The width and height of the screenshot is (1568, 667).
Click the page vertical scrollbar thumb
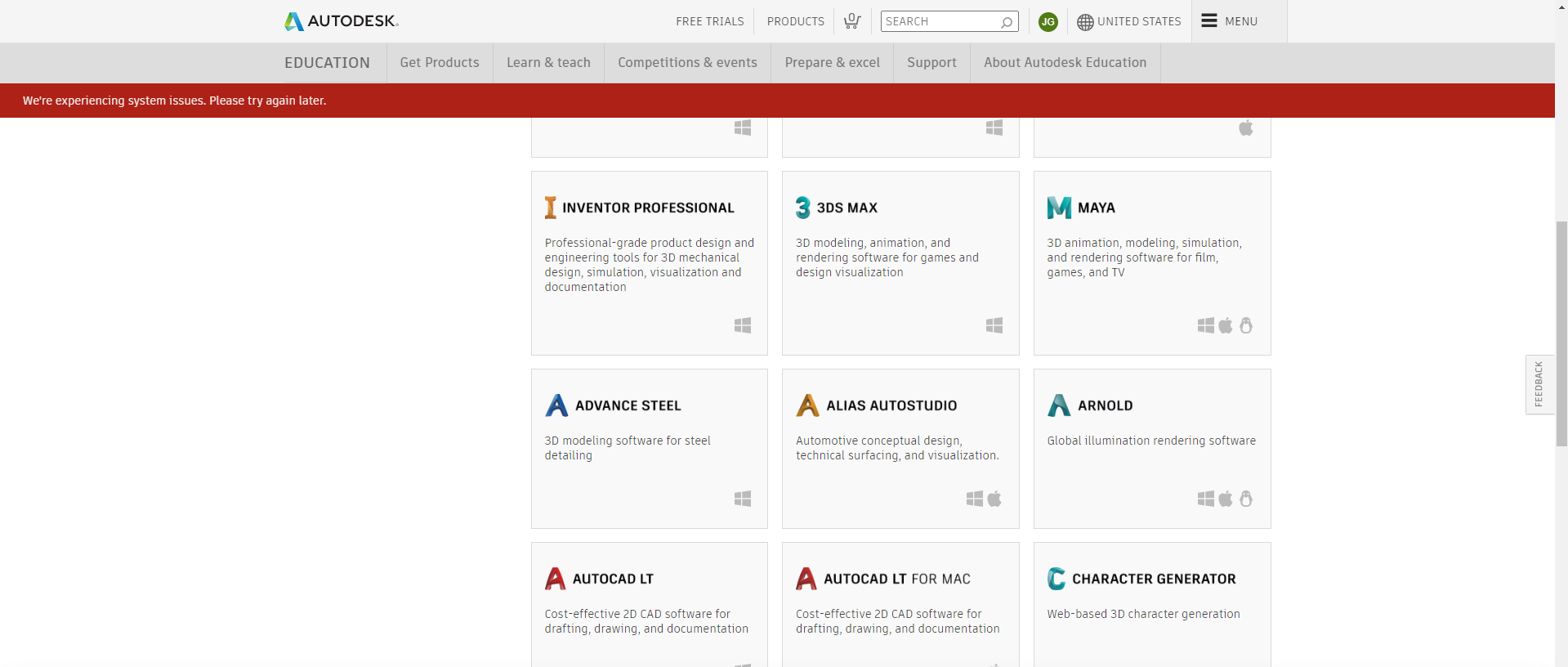[x=1561, y=333]
